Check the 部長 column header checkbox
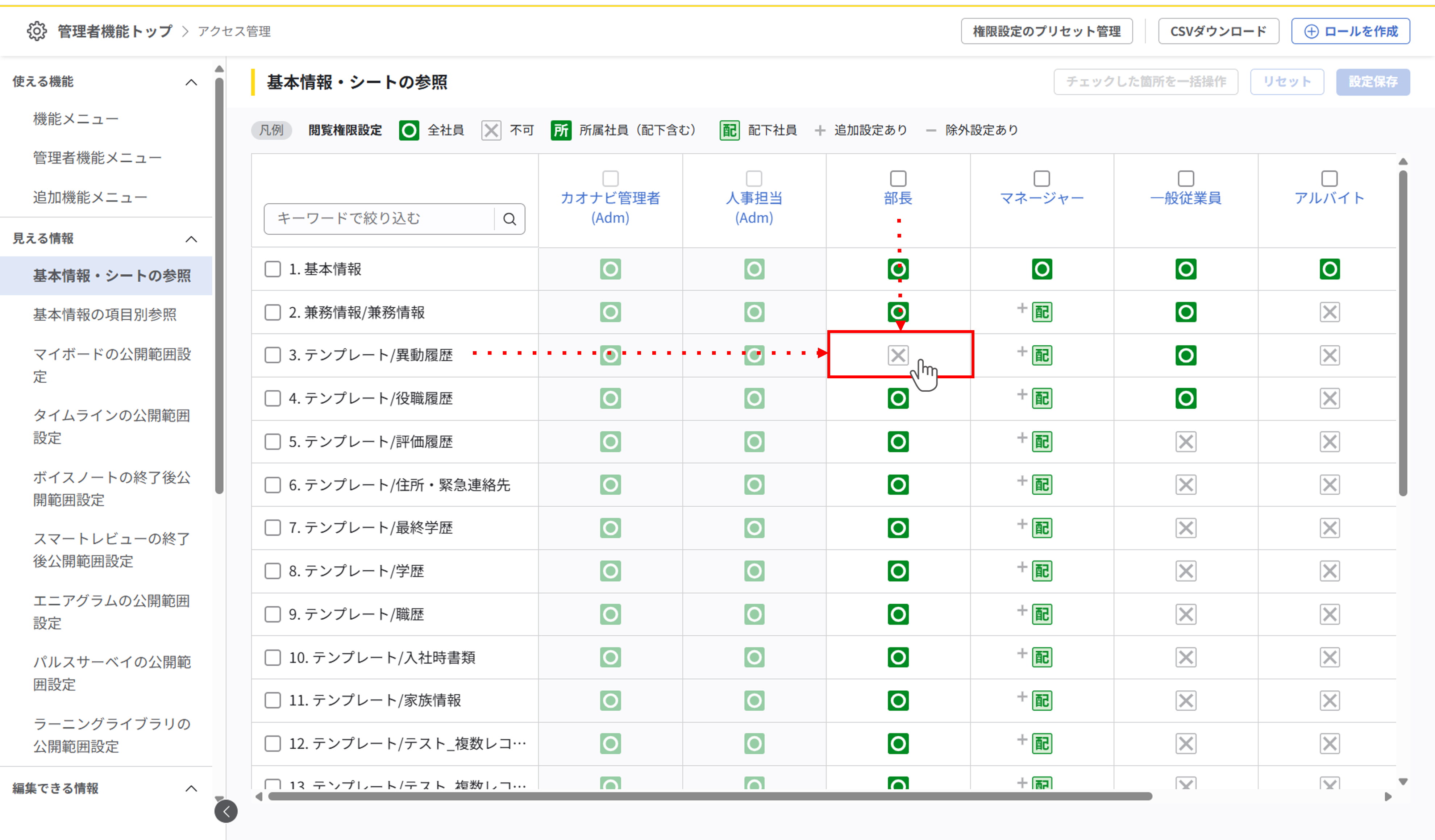 tap(898, 179)
